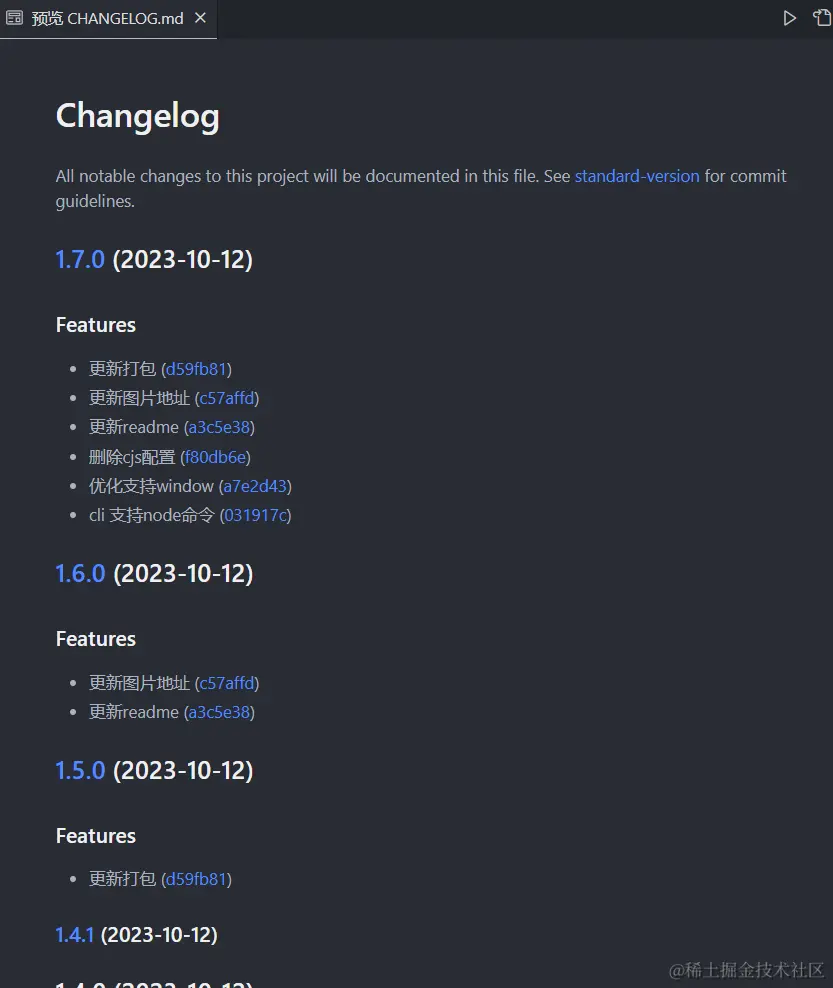Click commit link a7e2d43

pos(256,486)
